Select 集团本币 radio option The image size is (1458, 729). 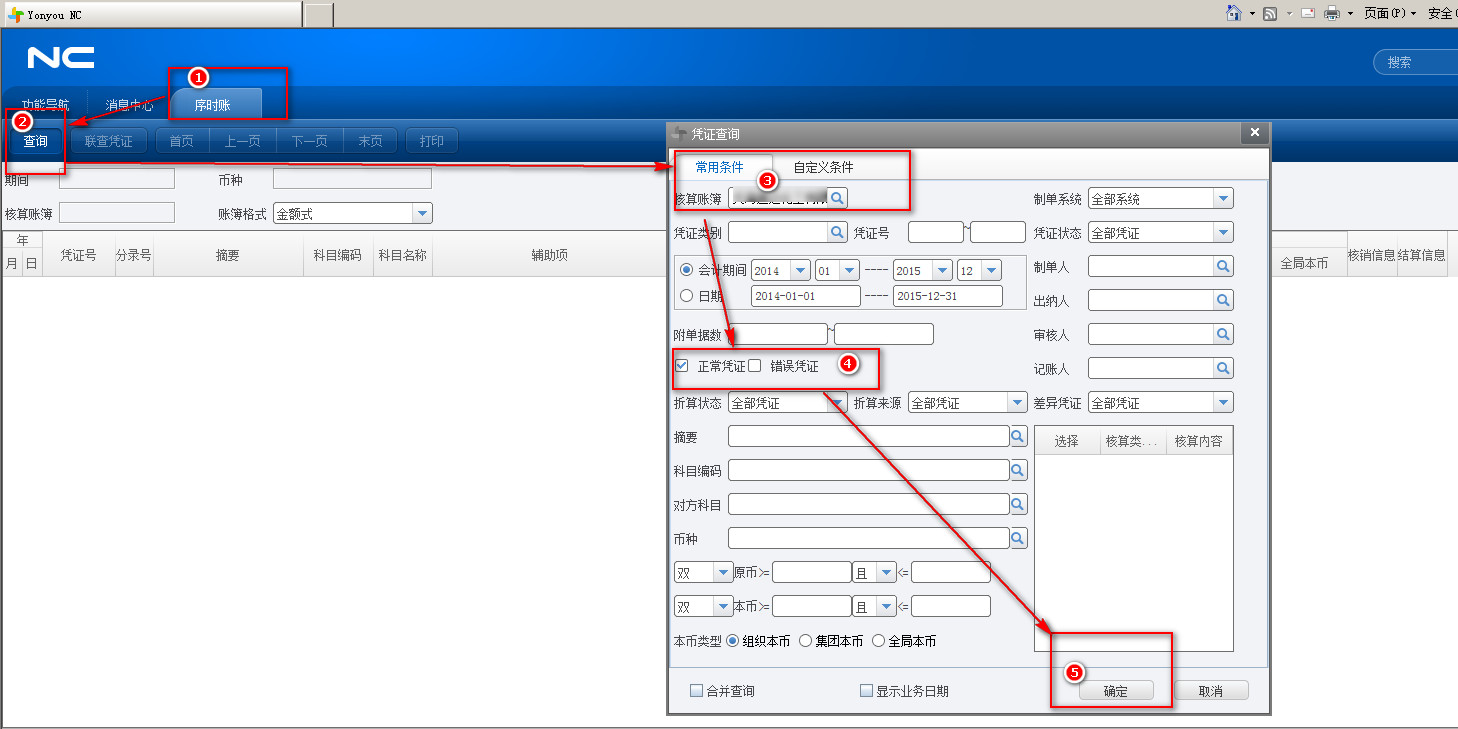click(806, 641)
